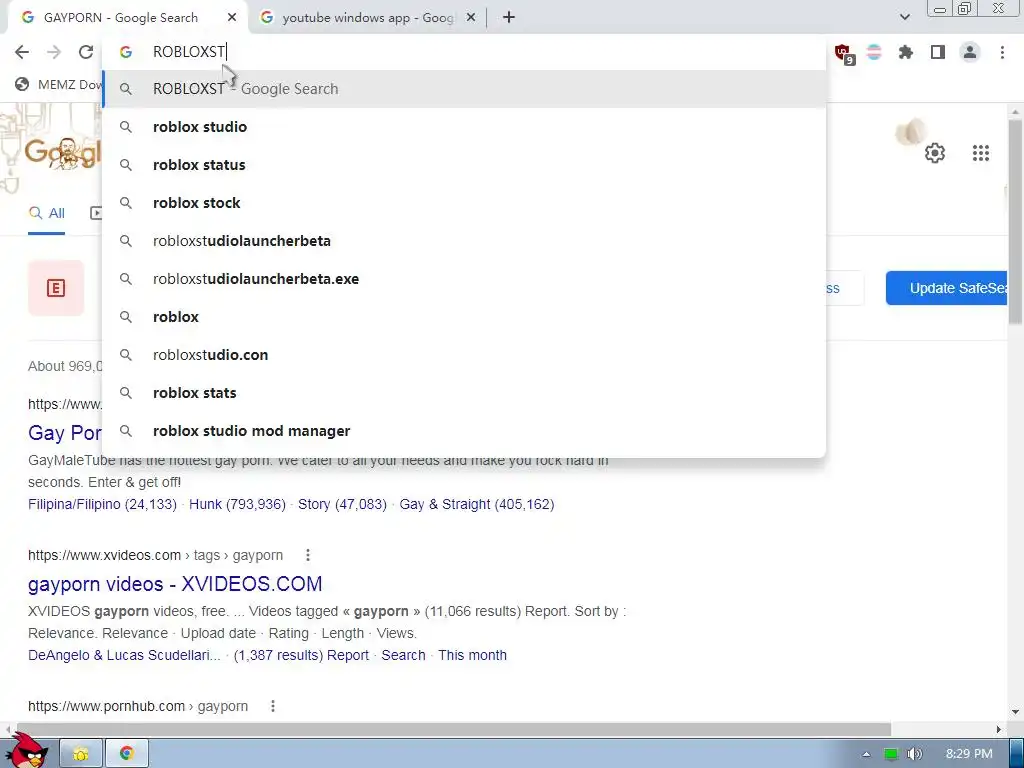Open a new browser tab
Screen dimensions: 1024x768
[x=509, y=18]
